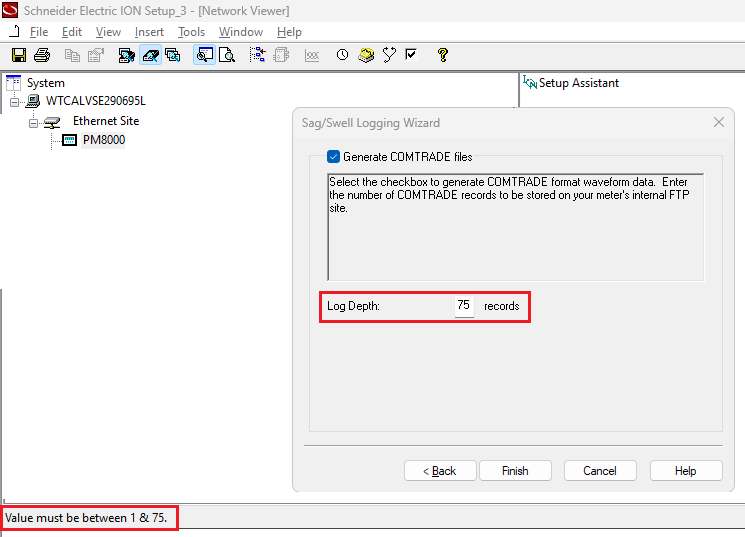Select Ethernet Site in the tree
745x537 pixels.
click(x=106, y=121)
